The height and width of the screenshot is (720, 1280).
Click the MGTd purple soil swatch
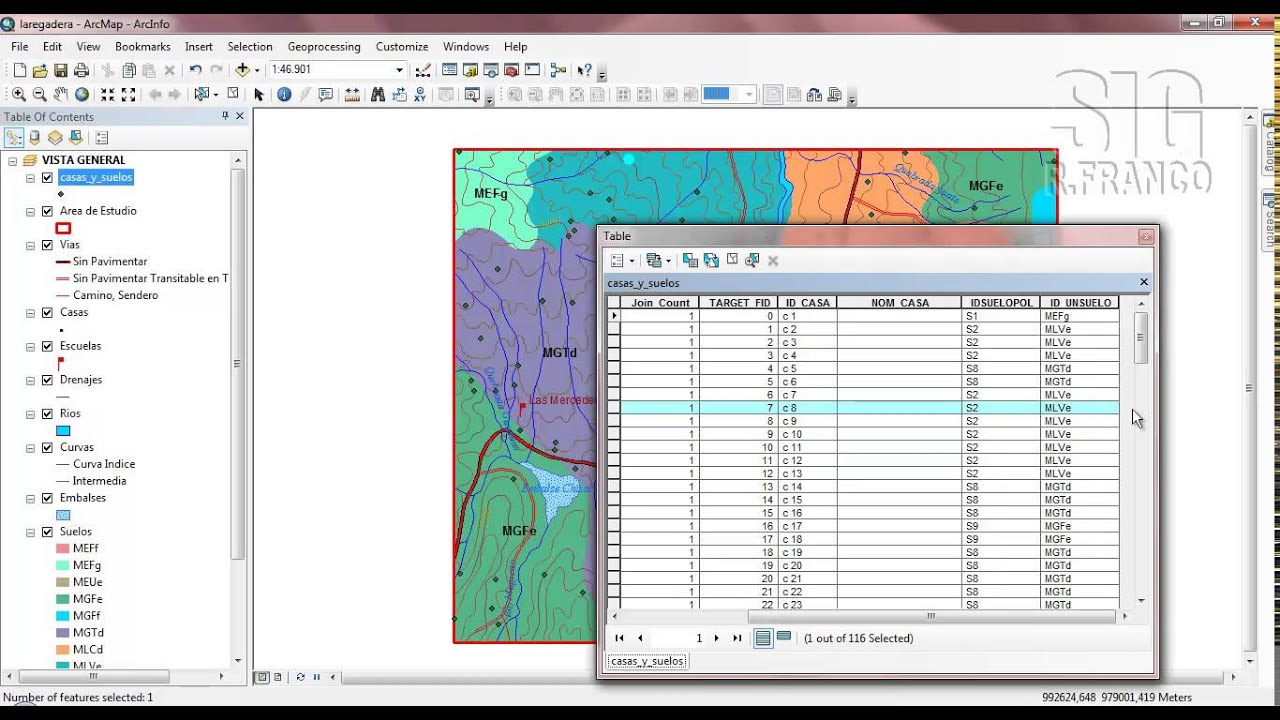(x=63, y=633)
